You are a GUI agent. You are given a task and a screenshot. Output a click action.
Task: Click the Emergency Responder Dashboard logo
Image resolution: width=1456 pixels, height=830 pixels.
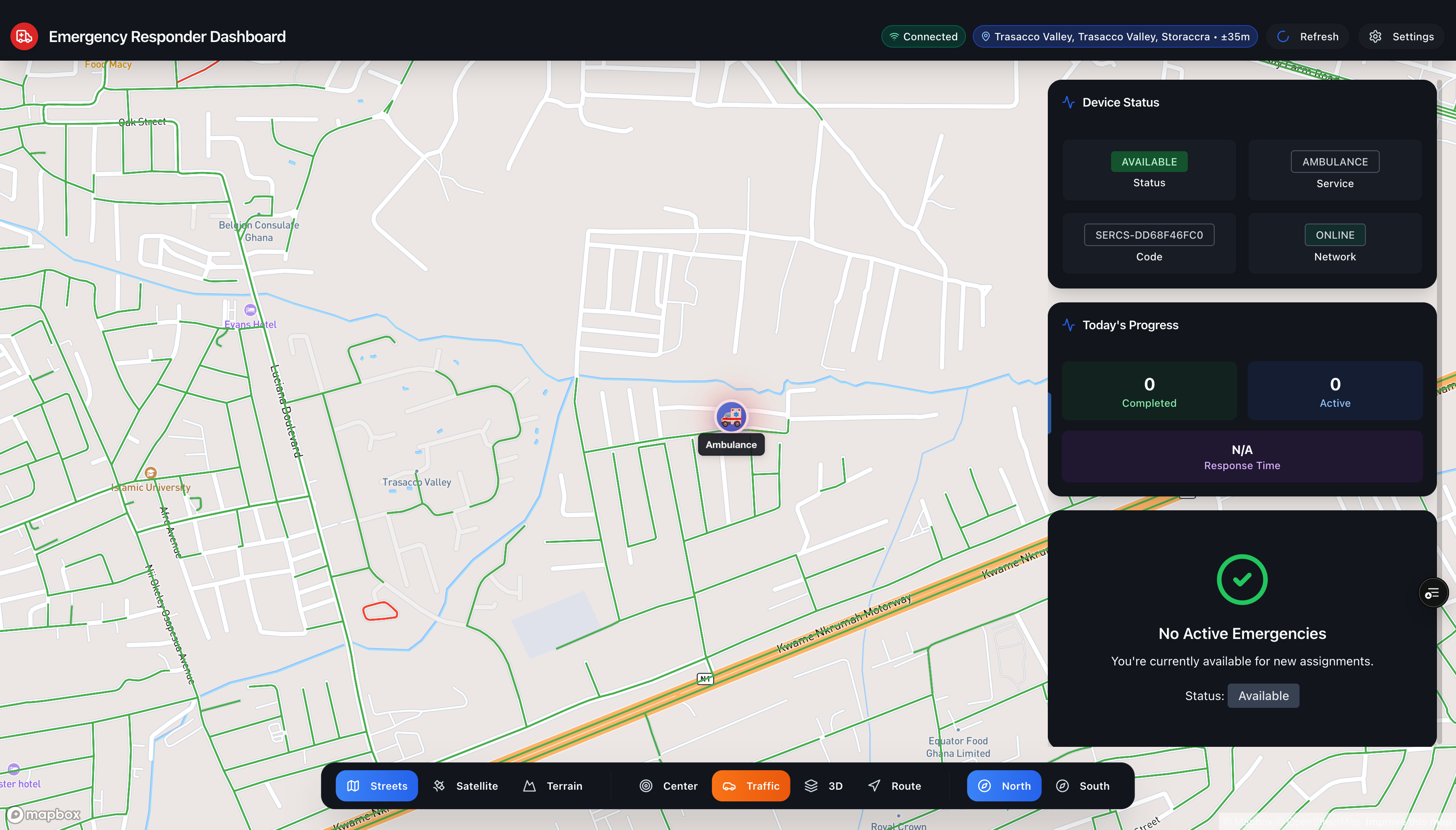[x=23, y=36]
